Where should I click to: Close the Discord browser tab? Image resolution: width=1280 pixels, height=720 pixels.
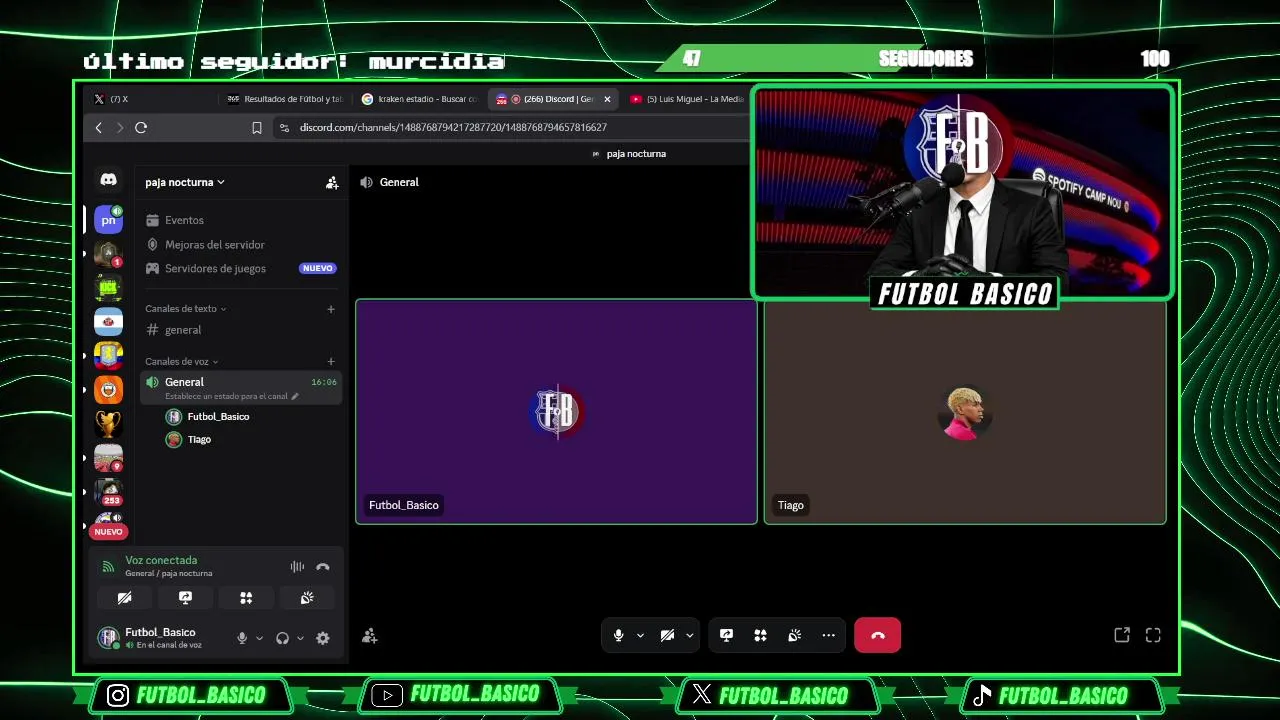(607, 99)
